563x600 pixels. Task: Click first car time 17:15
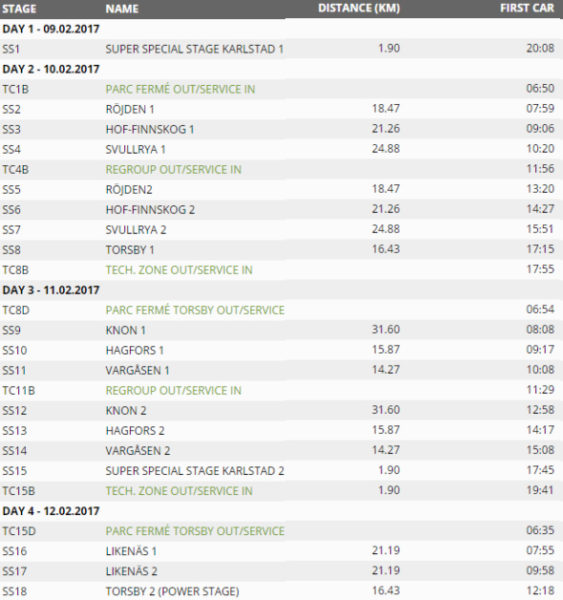540,249
